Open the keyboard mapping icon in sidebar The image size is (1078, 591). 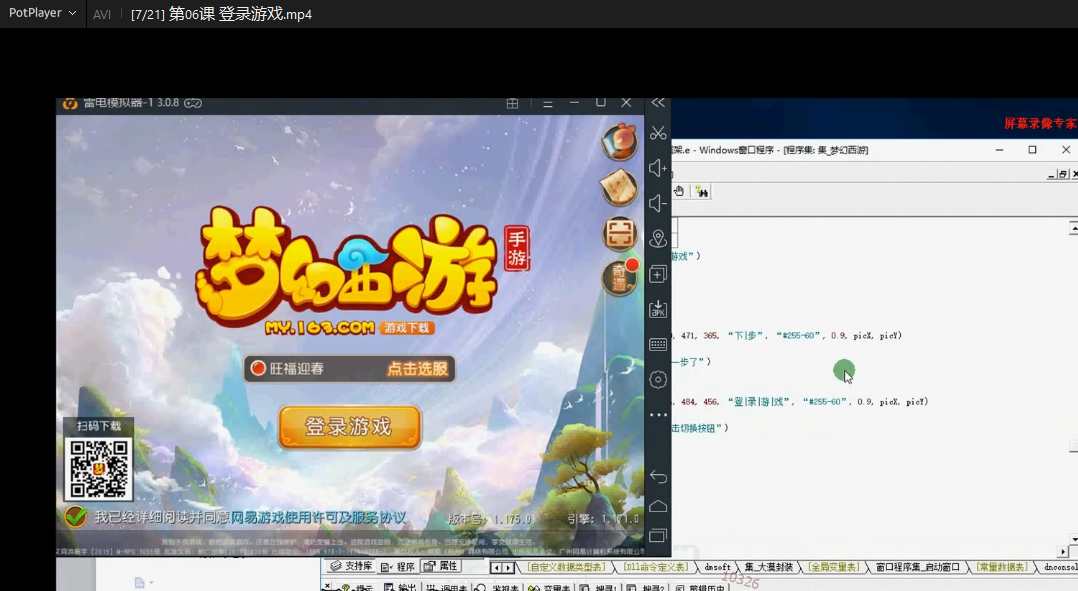pos(658,344)
